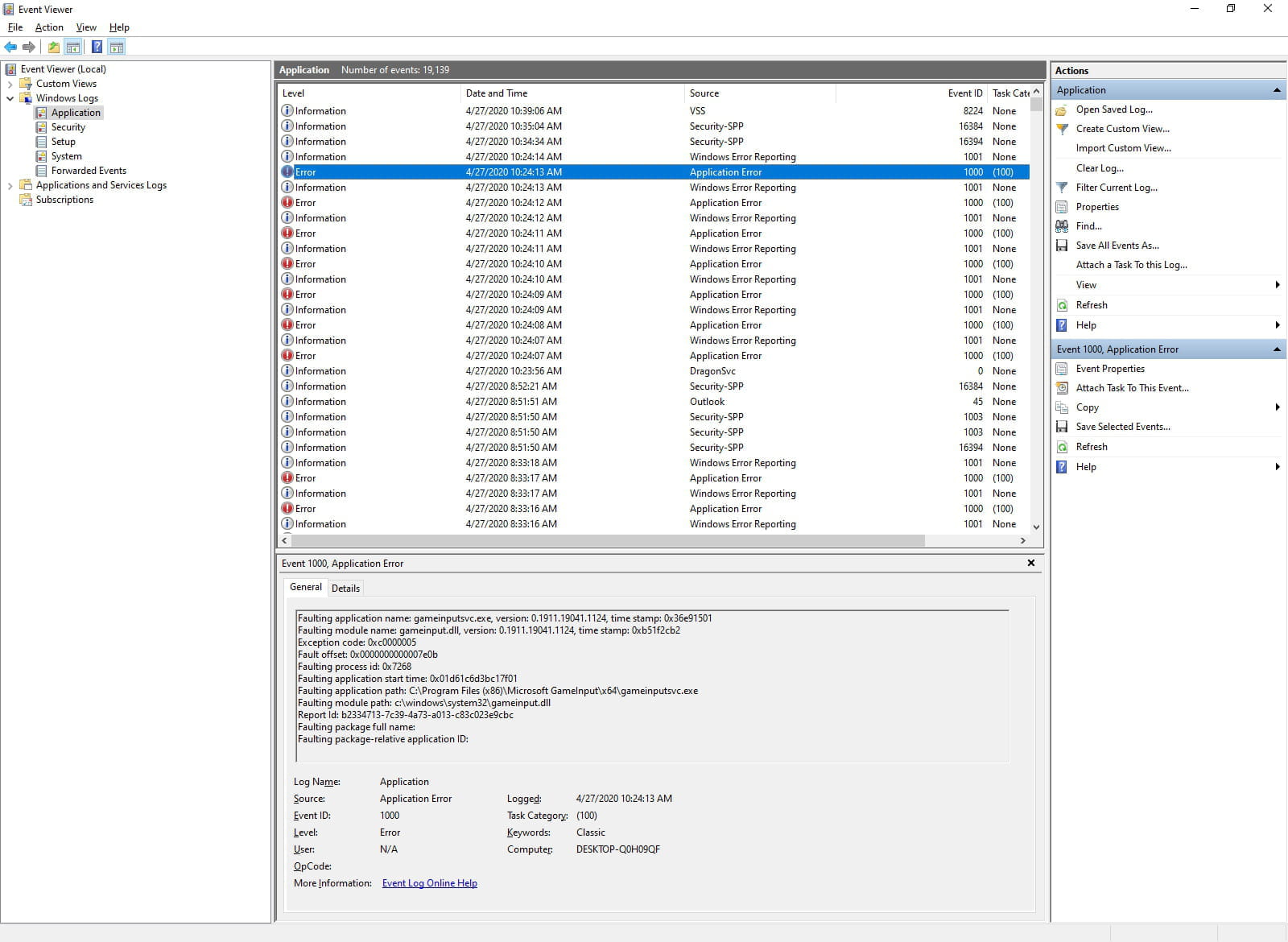Click the Properties icon in Actions pane

pyautogui.click(x=1062, y=207)
